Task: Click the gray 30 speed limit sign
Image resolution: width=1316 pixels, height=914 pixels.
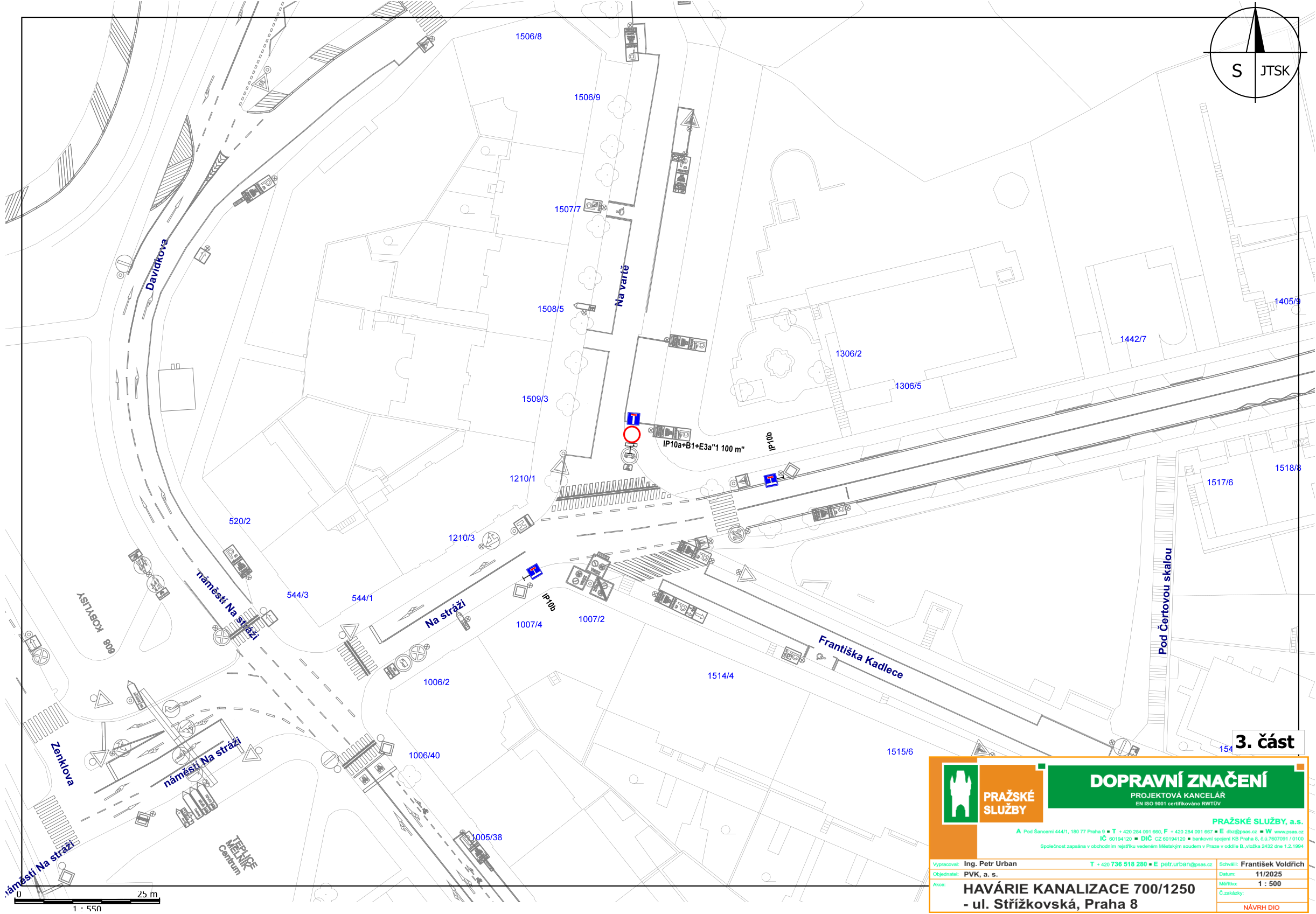Action: click(x=737, y=535)
